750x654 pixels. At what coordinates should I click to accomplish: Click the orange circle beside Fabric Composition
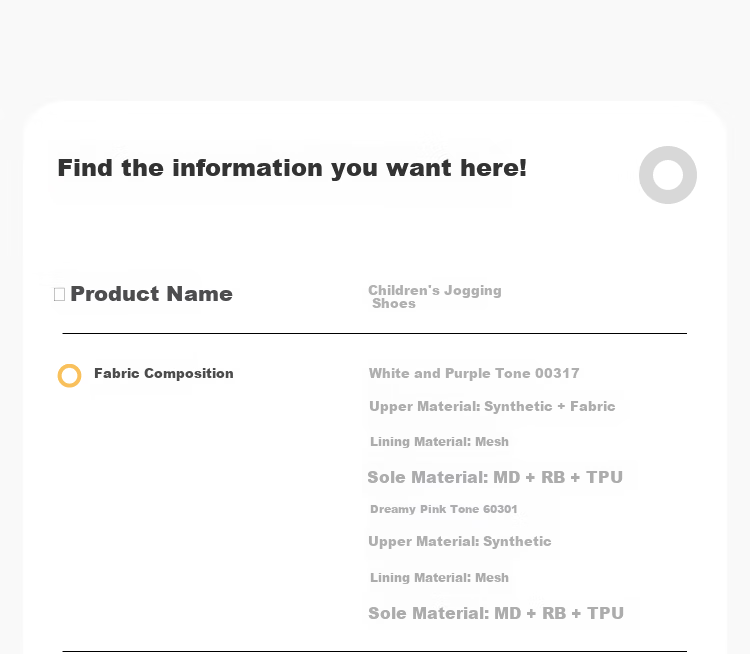69,376
